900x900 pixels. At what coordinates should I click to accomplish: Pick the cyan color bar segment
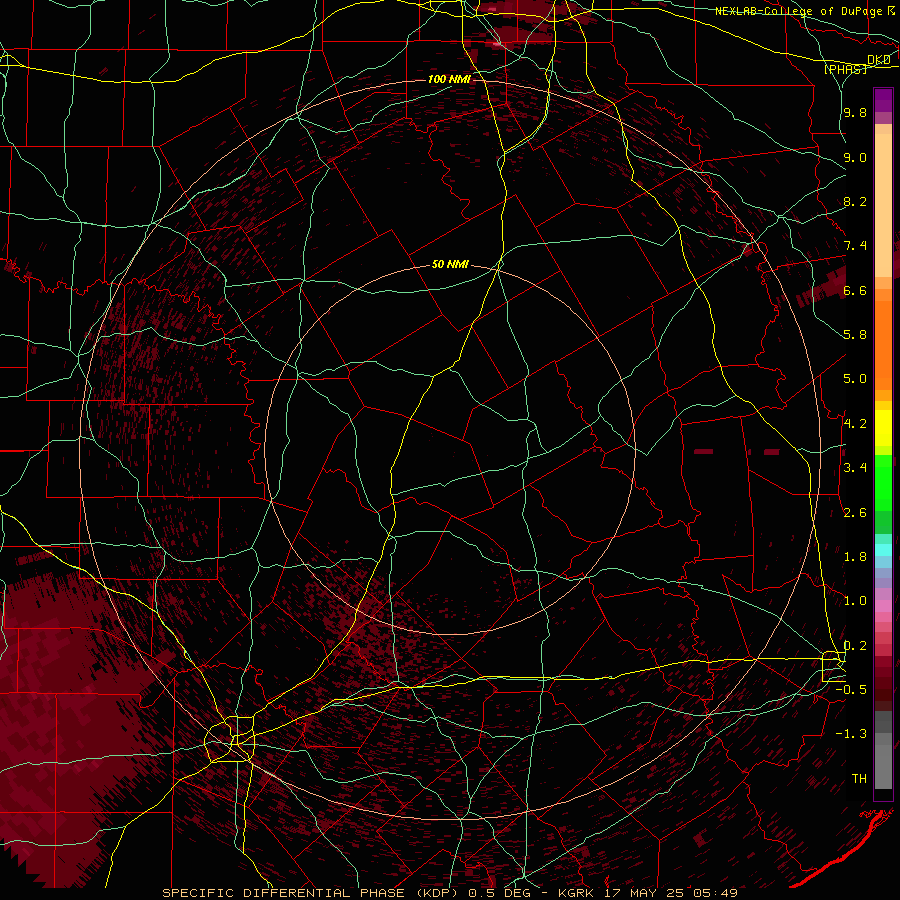(x=883, y=549)
